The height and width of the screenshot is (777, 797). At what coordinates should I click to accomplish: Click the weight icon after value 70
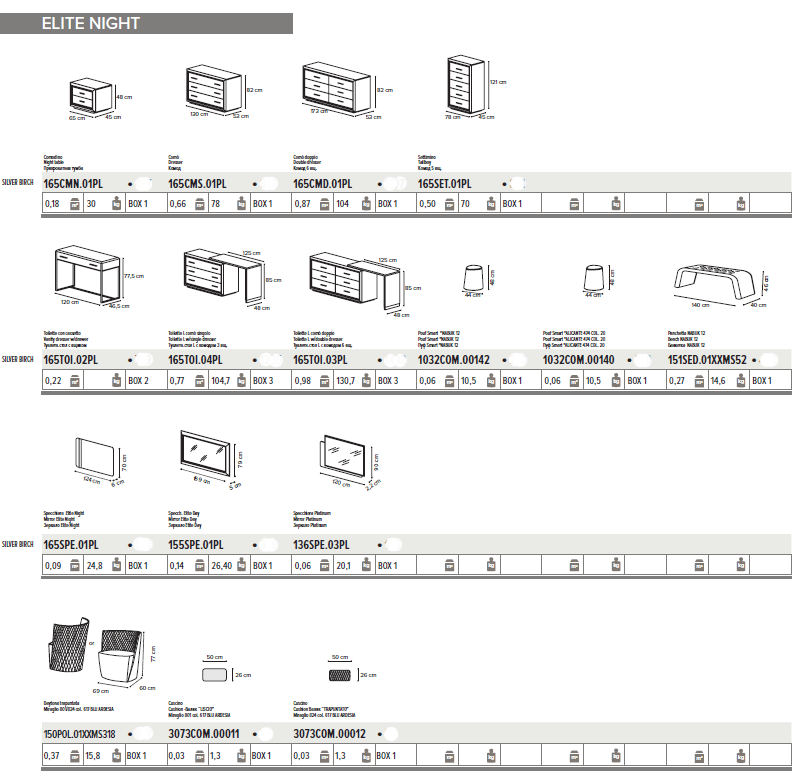tap(491, 204)
